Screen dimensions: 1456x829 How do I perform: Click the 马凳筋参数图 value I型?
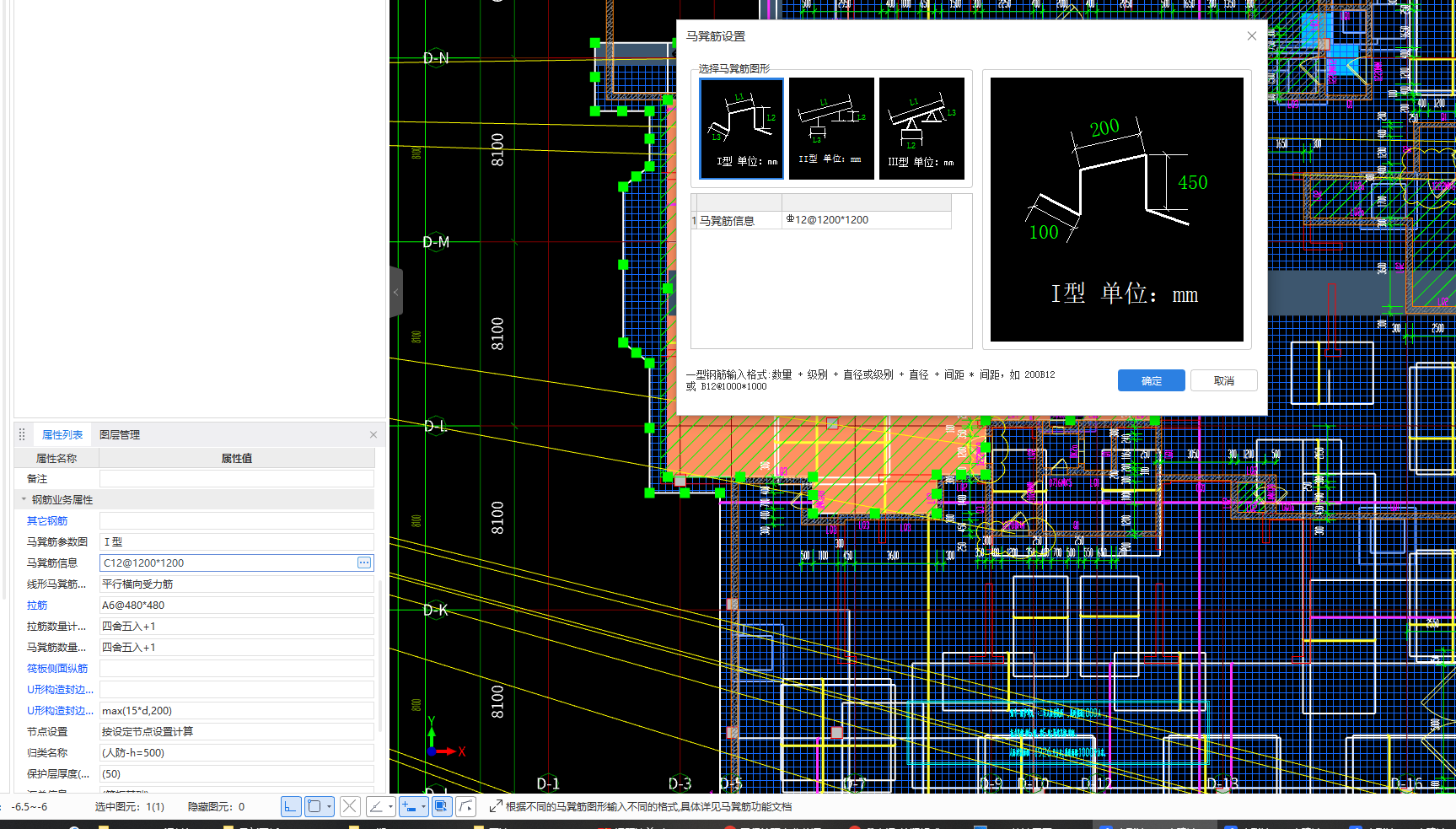click(237, 542)
